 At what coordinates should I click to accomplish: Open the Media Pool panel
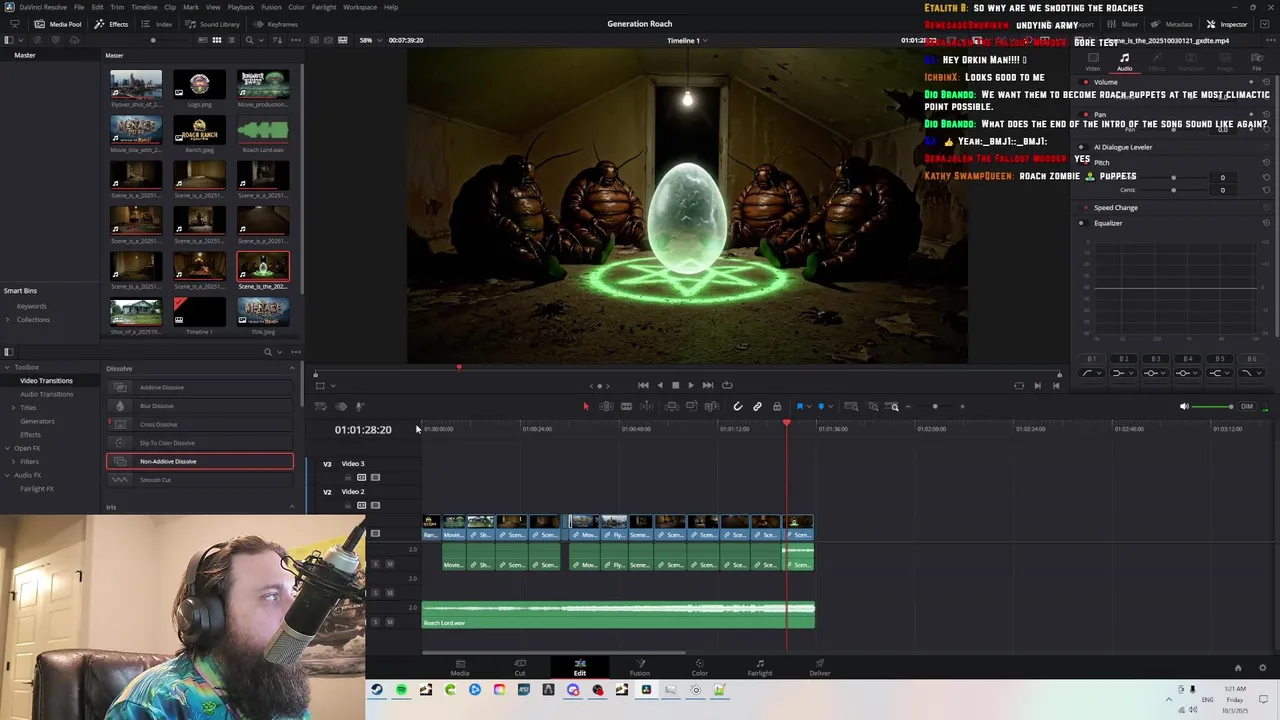click(58, 24)
